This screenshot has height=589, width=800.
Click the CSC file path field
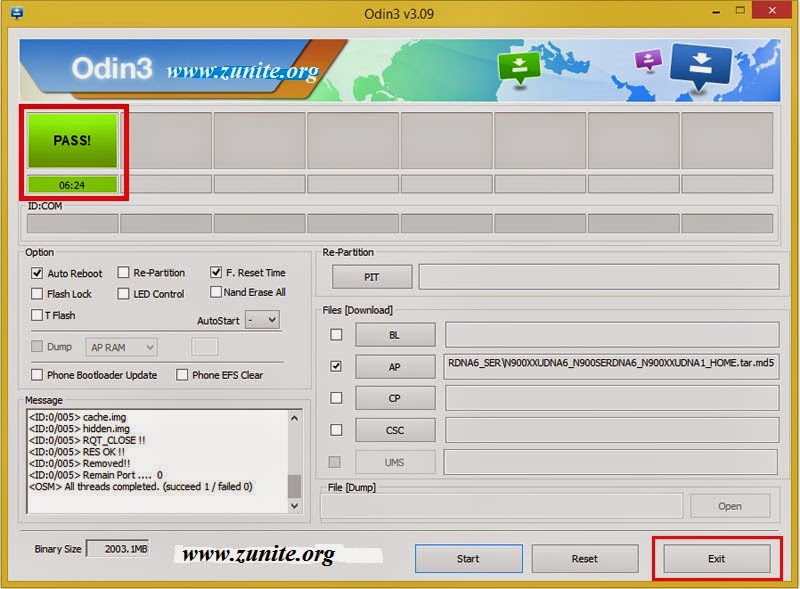coord(612,430)
